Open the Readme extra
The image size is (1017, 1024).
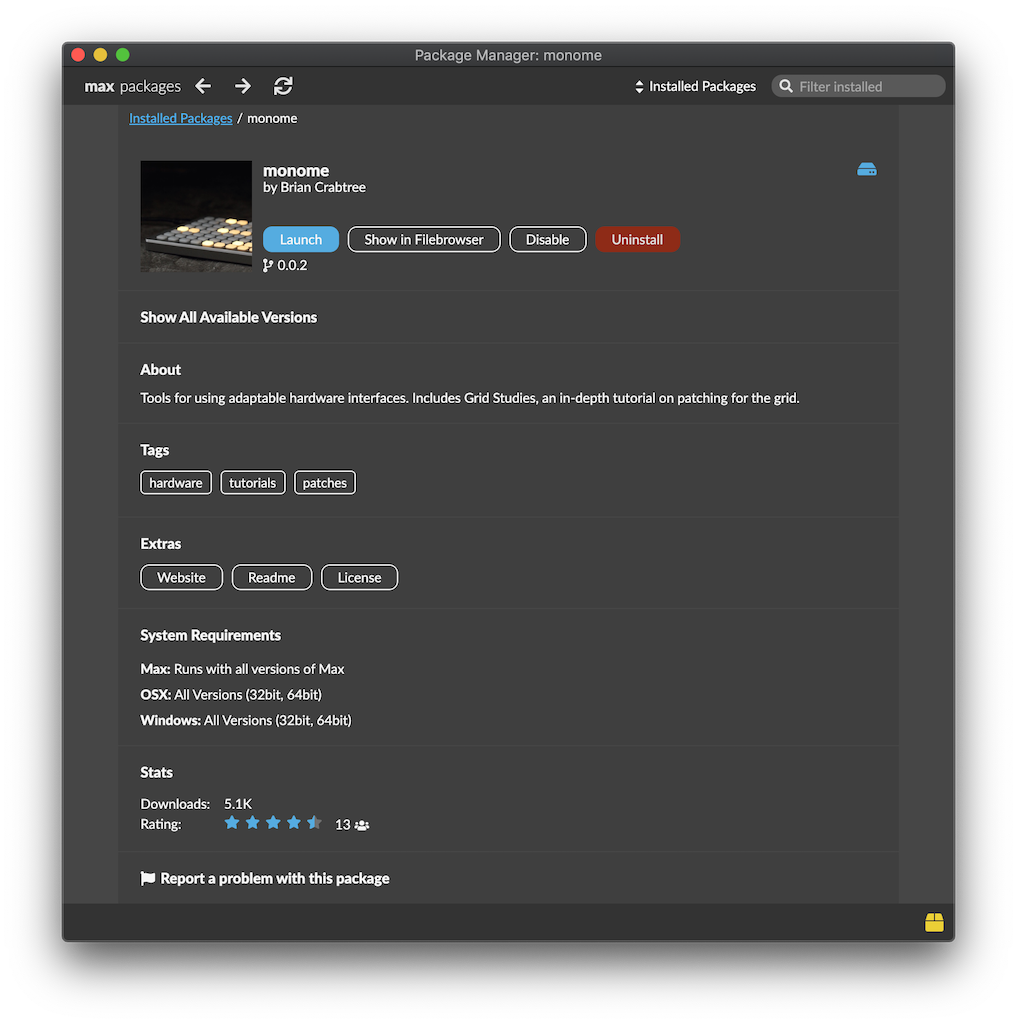(x=272, y=577)
